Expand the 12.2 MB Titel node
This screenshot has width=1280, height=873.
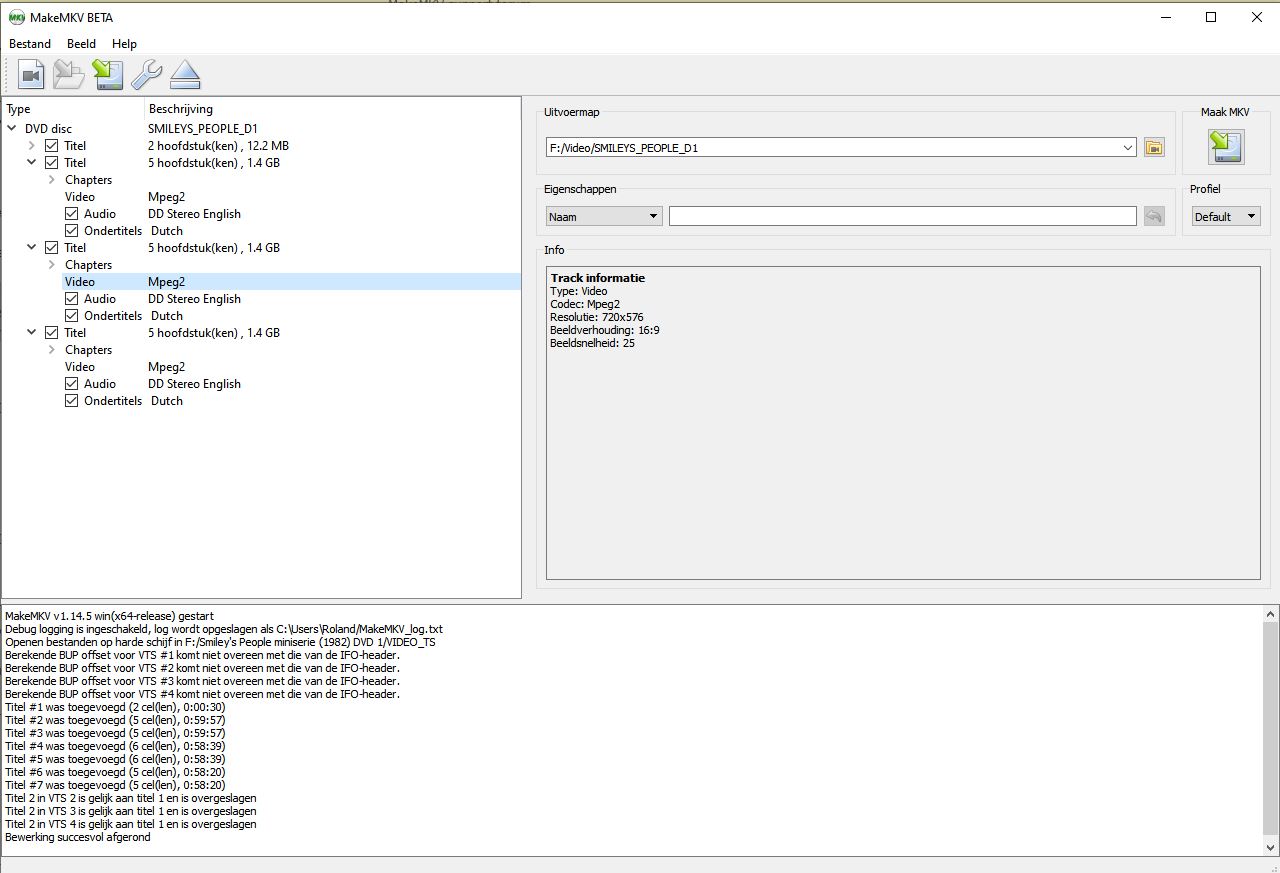[x=32, y=146]
